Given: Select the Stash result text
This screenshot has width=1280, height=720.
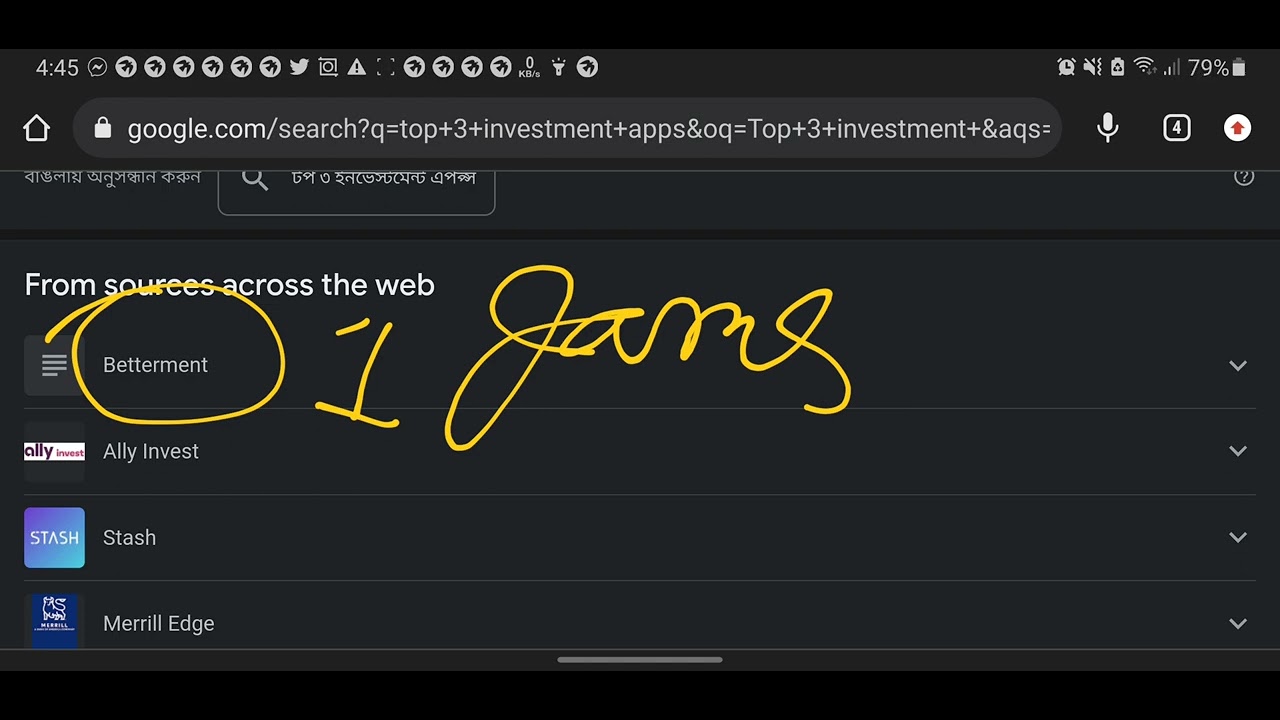Looking at the screenshot, I should tap(129, 537).
